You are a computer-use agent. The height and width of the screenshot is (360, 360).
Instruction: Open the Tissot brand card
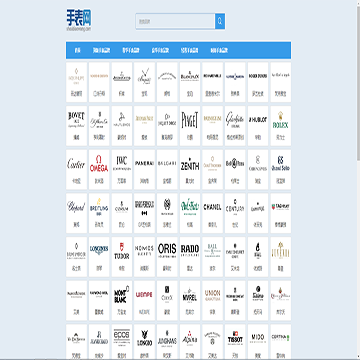point(235,342)
